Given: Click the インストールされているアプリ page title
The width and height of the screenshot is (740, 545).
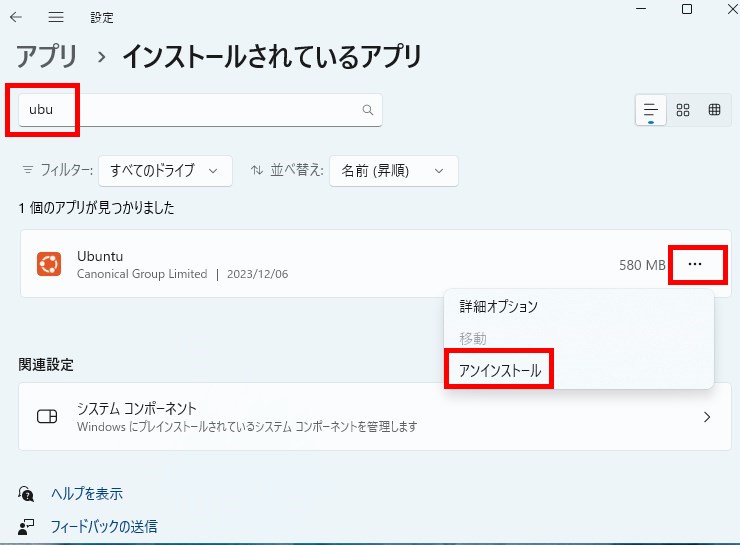Looking at the screenshot, I should coord(272,57).
